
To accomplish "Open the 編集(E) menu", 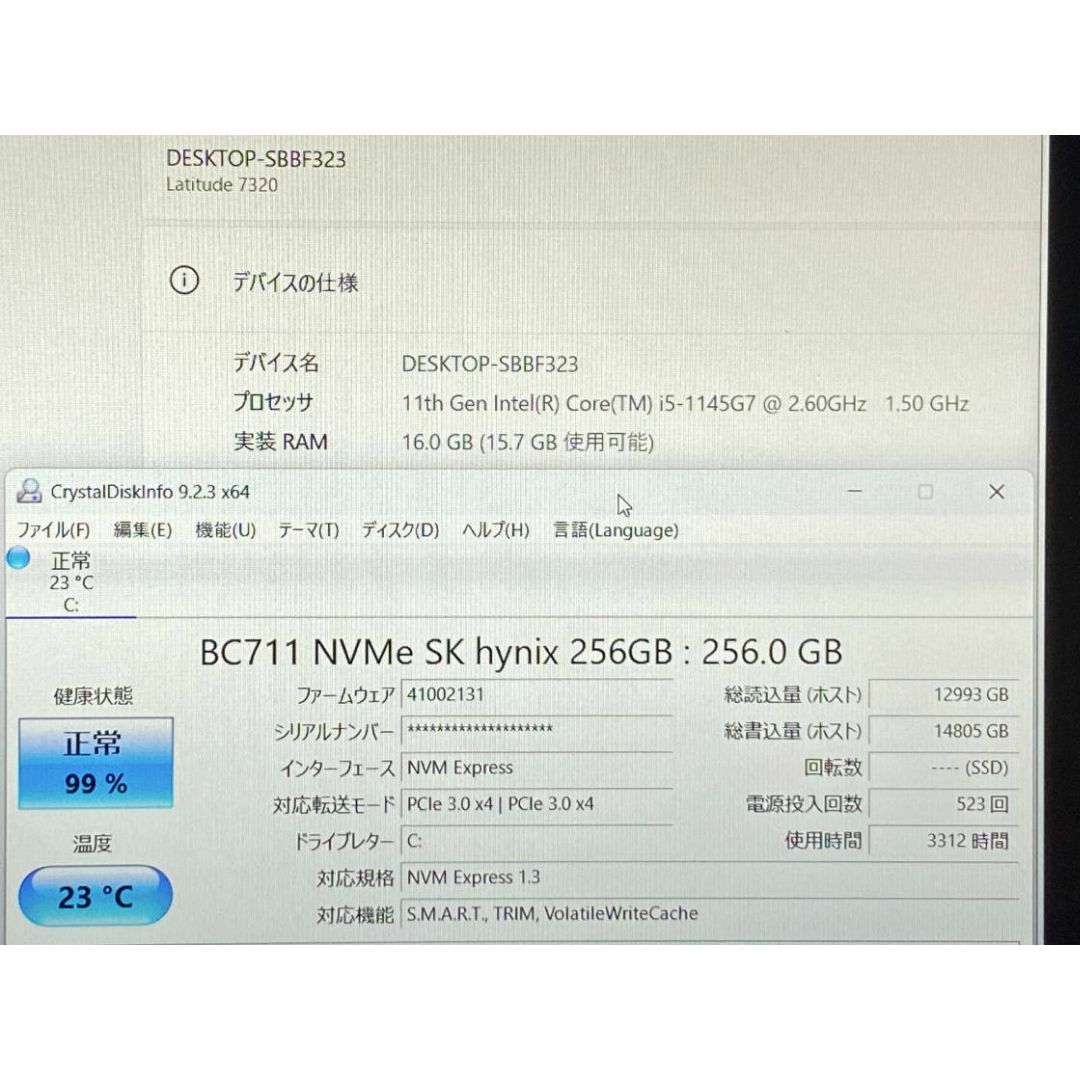I will tap(143, 530).
